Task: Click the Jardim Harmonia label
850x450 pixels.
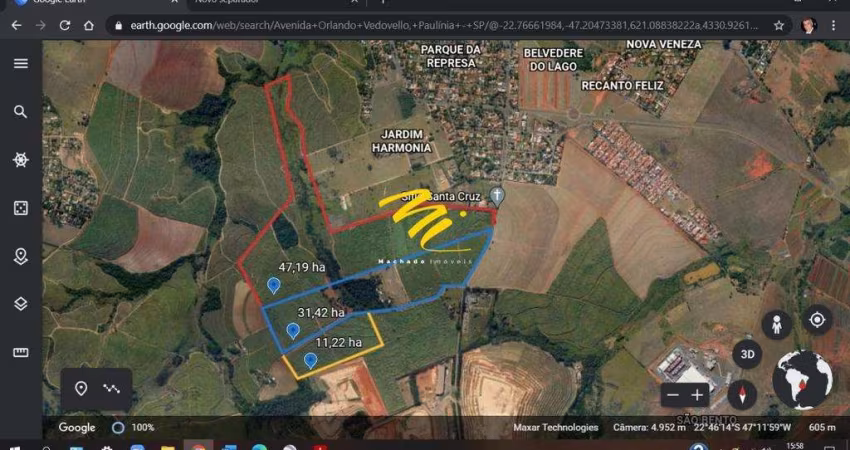Action: 402,141
